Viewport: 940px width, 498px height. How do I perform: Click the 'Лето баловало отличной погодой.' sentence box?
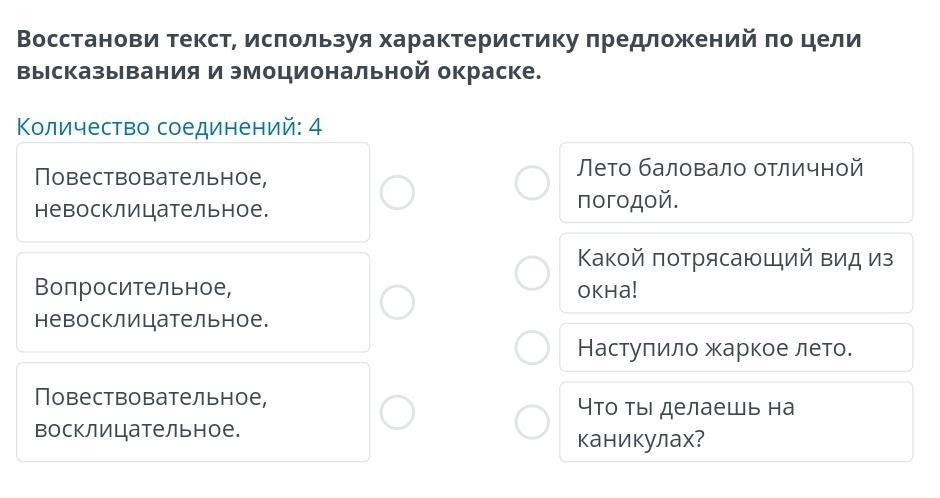[x=736, y=183]
